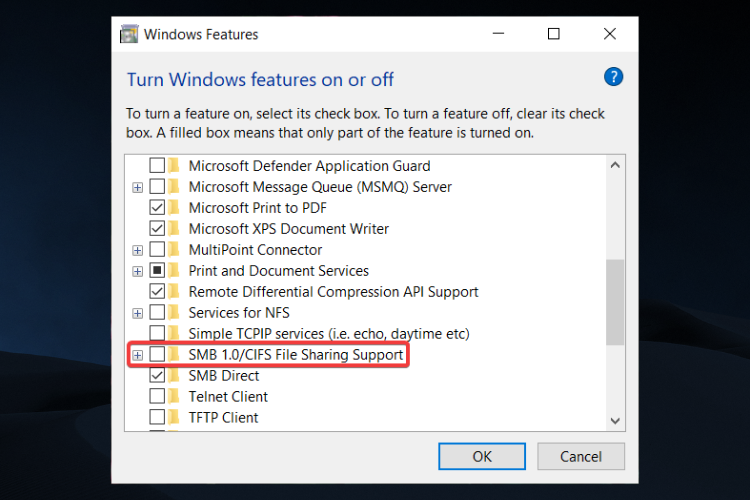Viewport: 750px width, 500px height.
Task: Click the Cancel button
Action: click(x=581, y=456)
